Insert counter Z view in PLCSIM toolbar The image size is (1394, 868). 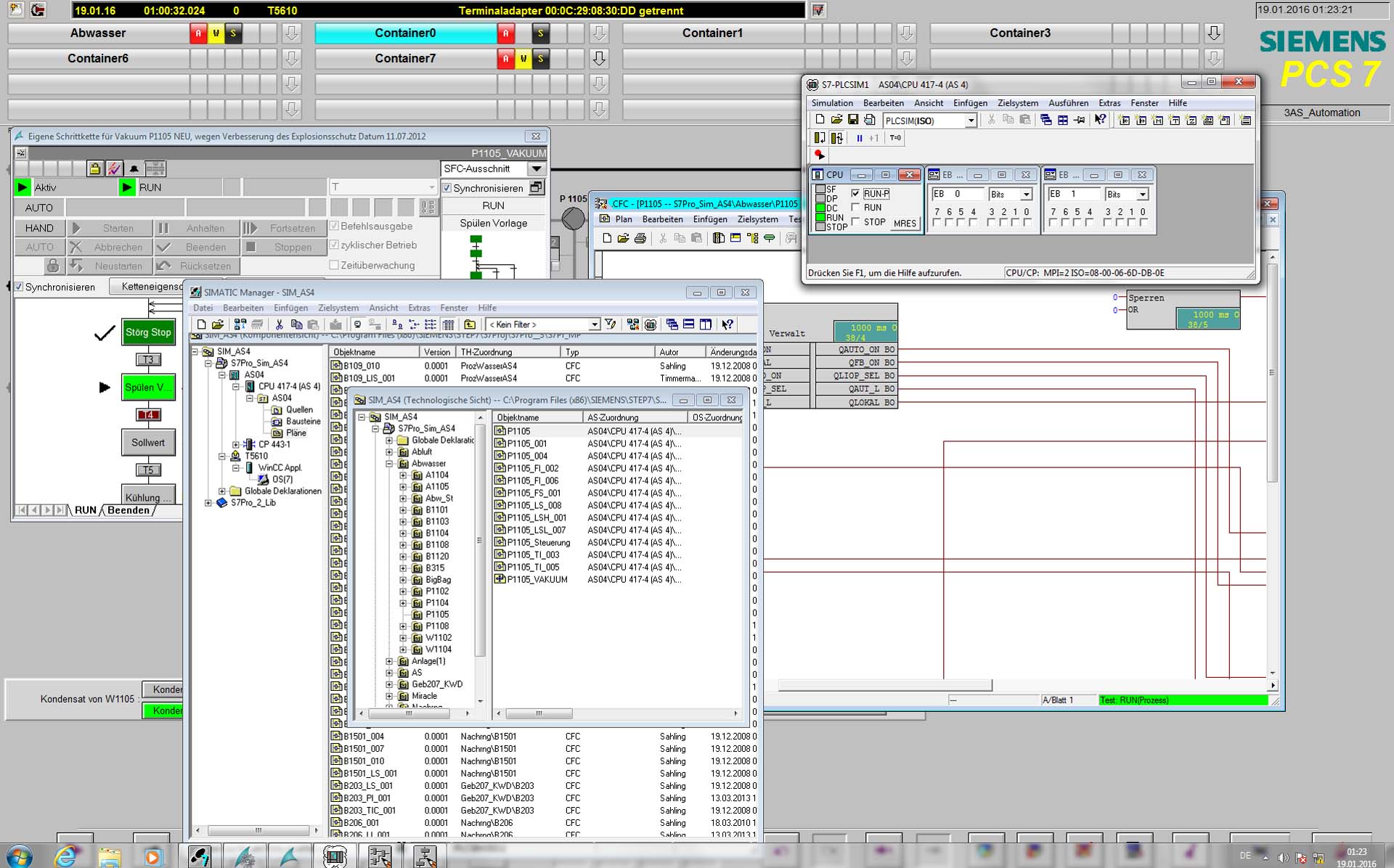point(1191,120)
